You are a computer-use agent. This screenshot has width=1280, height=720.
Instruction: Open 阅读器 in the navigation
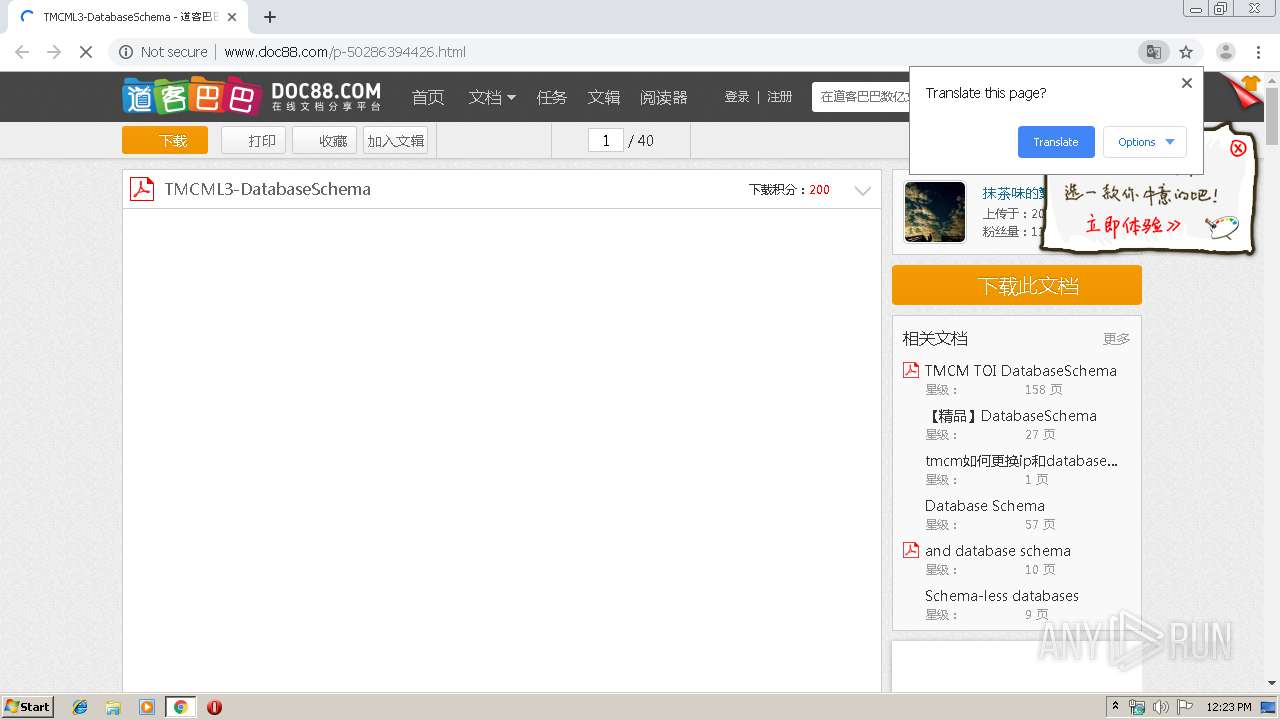coord(664,97)
